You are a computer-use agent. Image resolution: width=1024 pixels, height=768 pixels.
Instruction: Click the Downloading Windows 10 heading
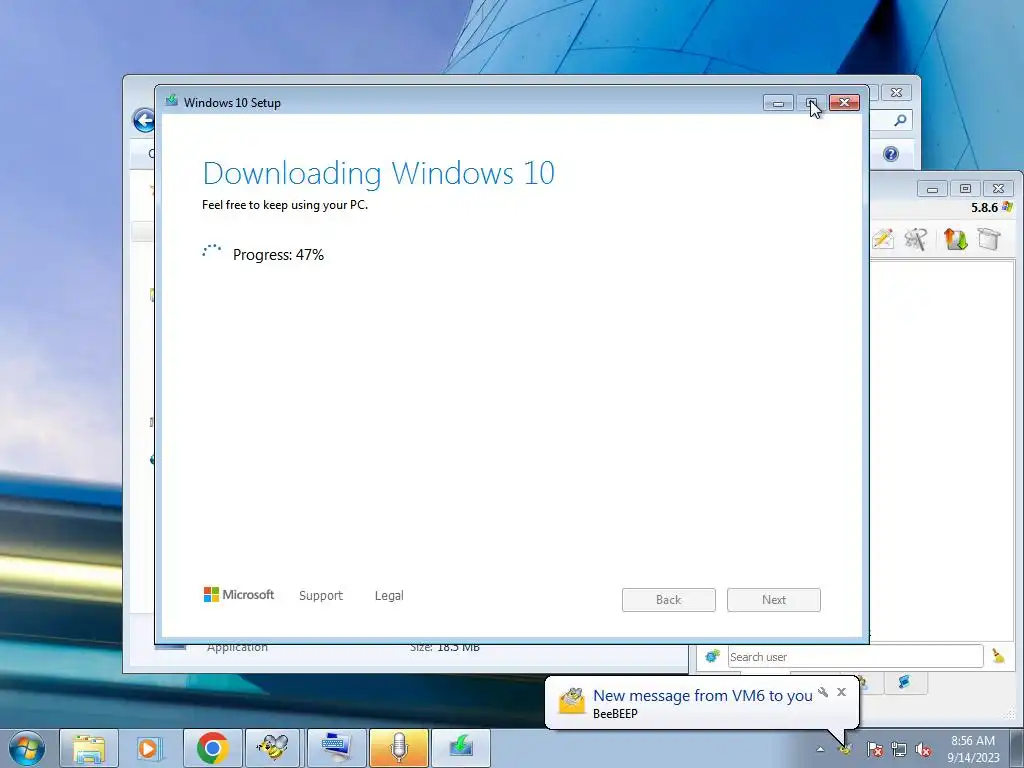click(x=379, y=173)
